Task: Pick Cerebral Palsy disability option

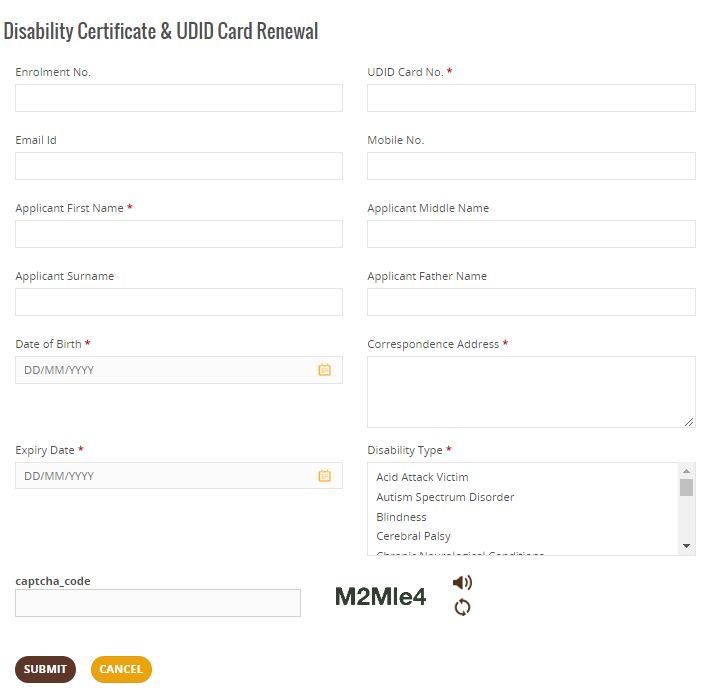Action: [413, 536]
